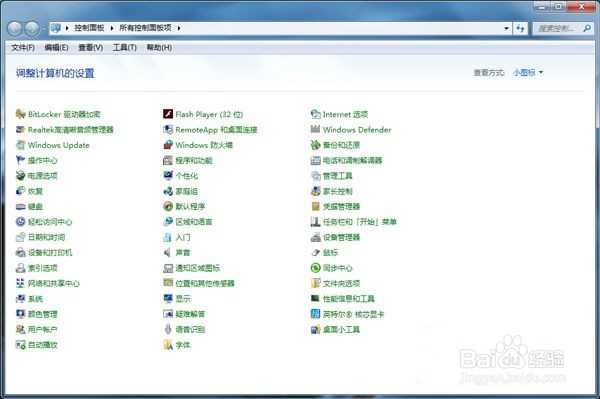Click the 电源选项 icon

(x=20, y=176)
